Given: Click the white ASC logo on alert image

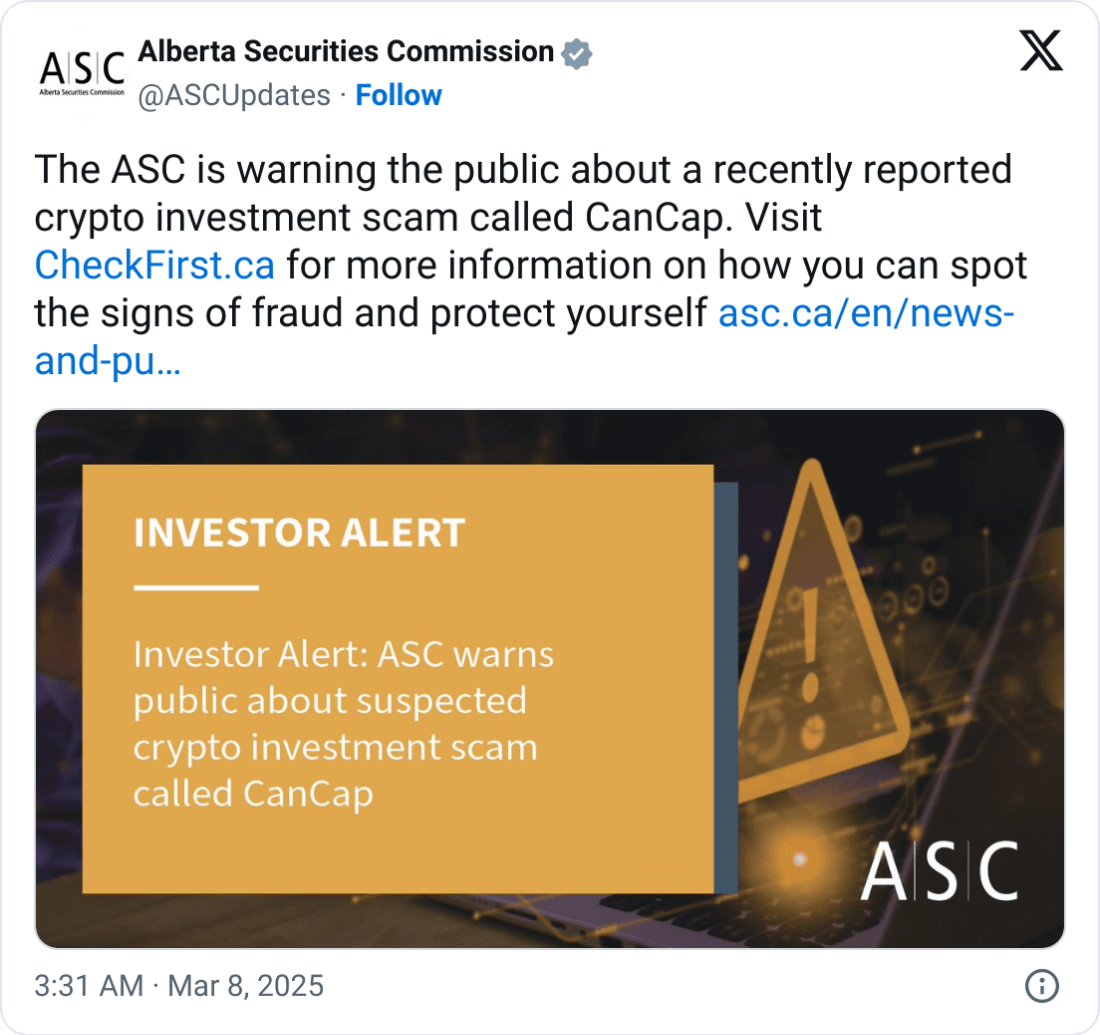Looking at the screenshot, I should pos(939,871).
